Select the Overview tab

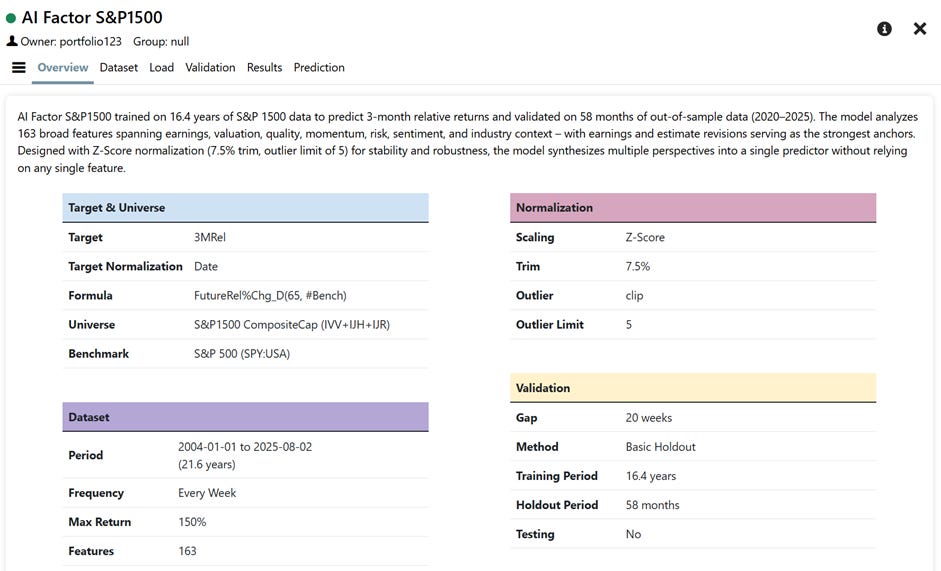point(62,67)
